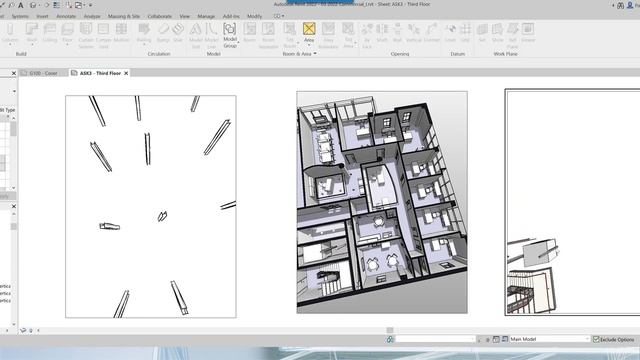Image resolution: width=640 pixels, height=360 pixels.
Task: Expand the Model Group dropdown arrow
Action: (x=238, y=42)
